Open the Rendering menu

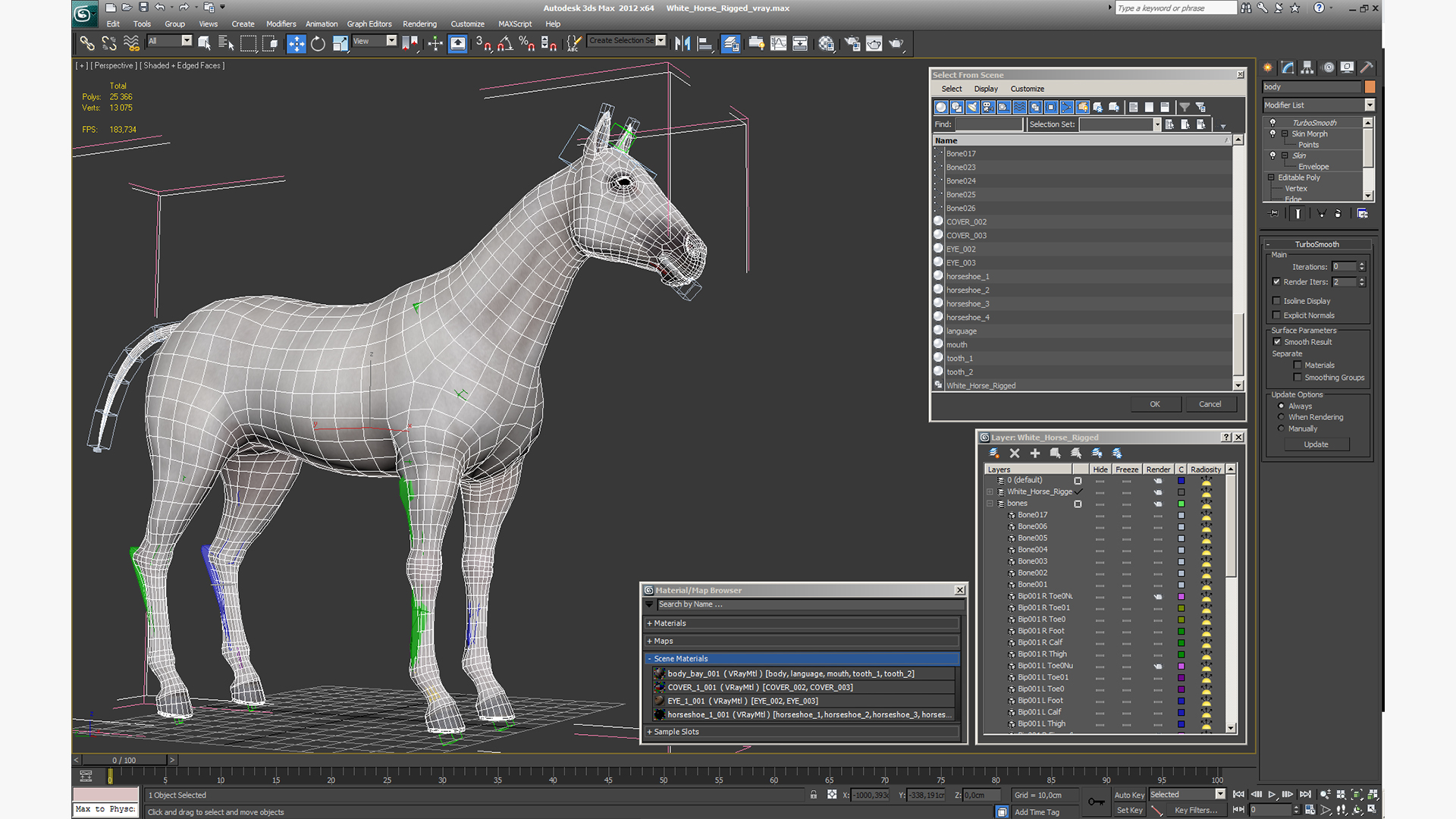[419, 24]
